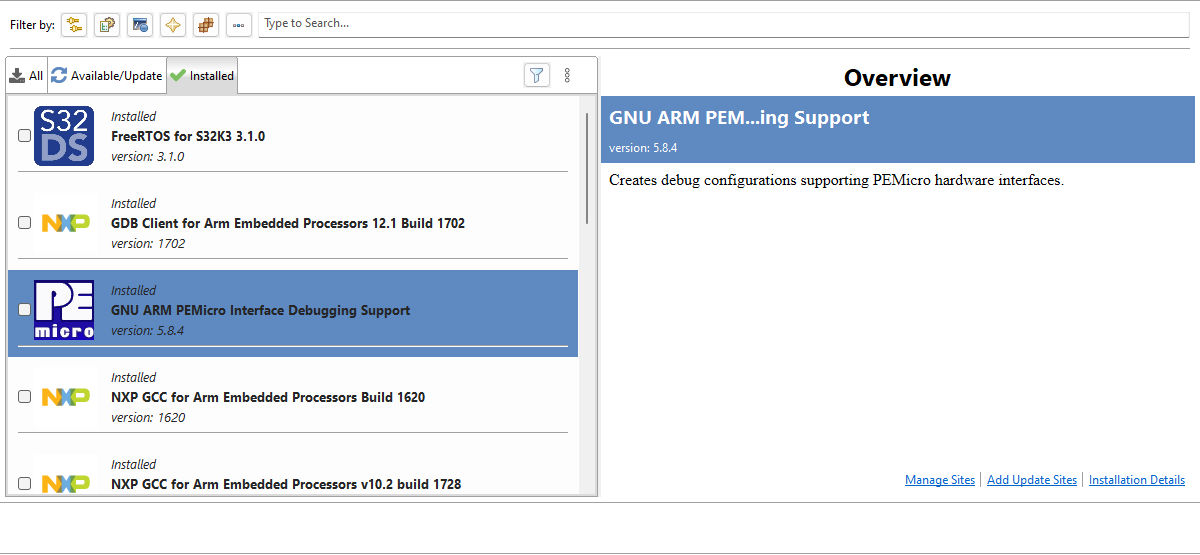Open the Manage Sites link
1200x555 pixels.
click(x=940, y=480)
